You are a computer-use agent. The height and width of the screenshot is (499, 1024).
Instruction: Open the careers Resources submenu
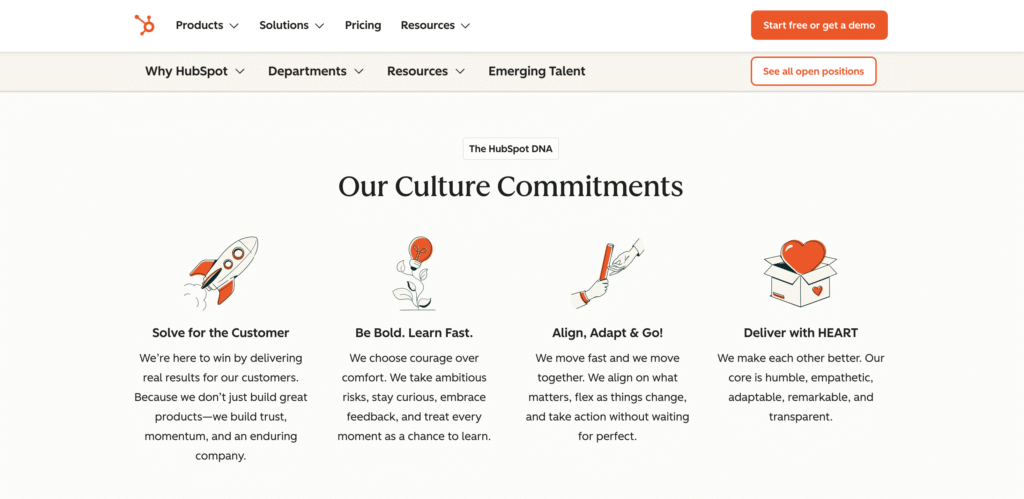426,71
